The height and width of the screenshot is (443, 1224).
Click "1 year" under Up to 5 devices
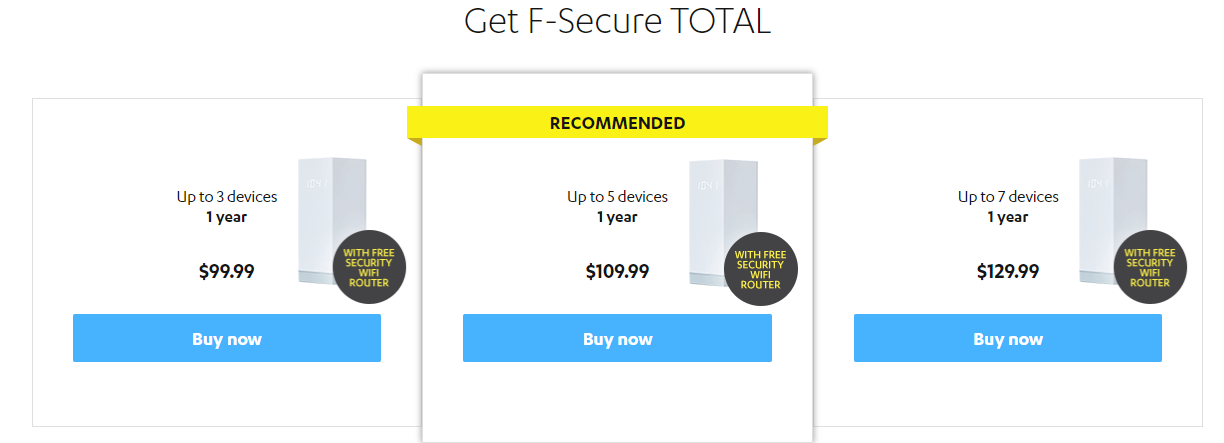[617, 216]
